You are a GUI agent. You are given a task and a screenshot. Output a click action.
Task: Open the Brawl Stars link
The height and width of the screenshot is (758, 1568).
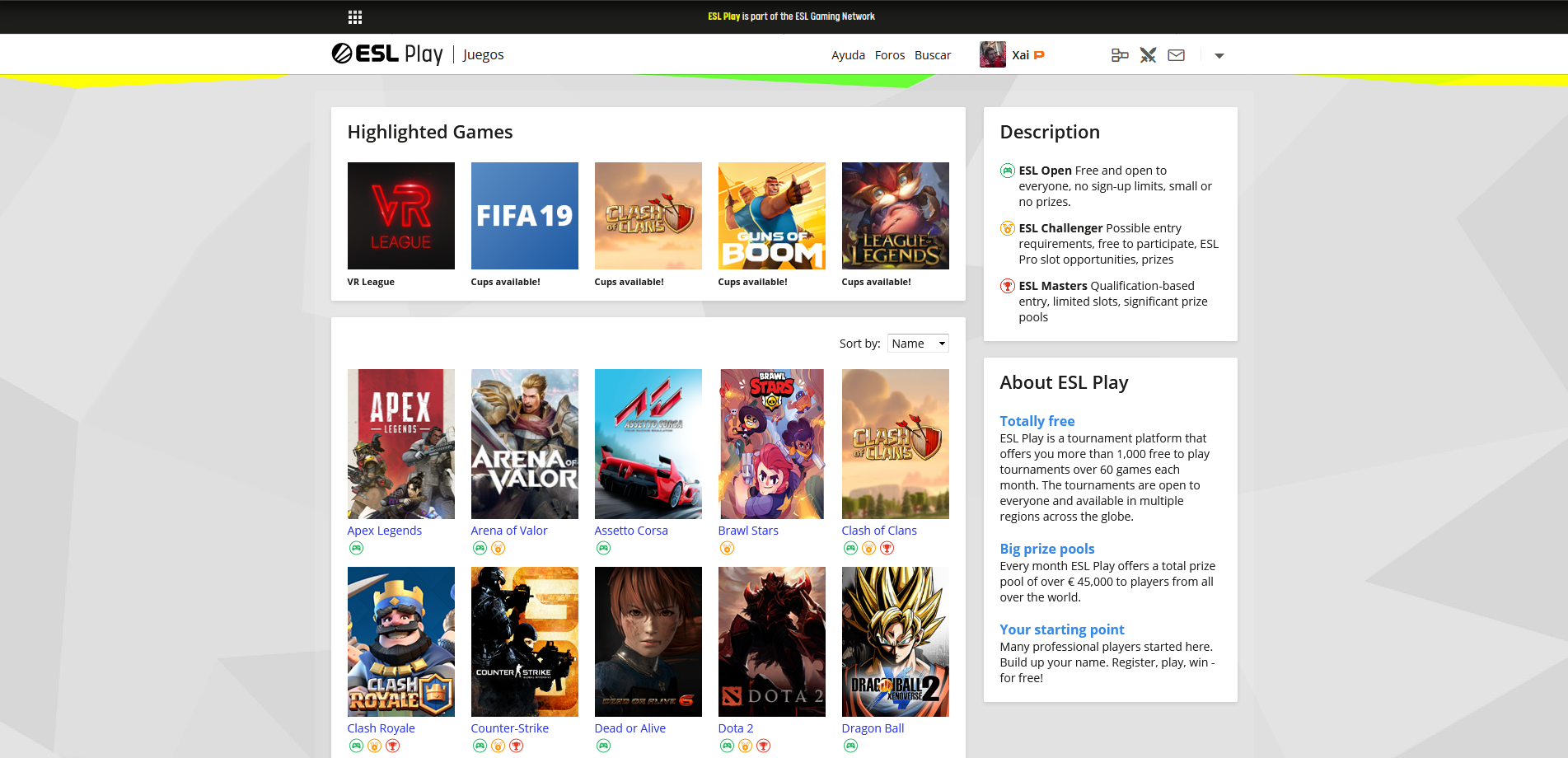coord(748,531)
